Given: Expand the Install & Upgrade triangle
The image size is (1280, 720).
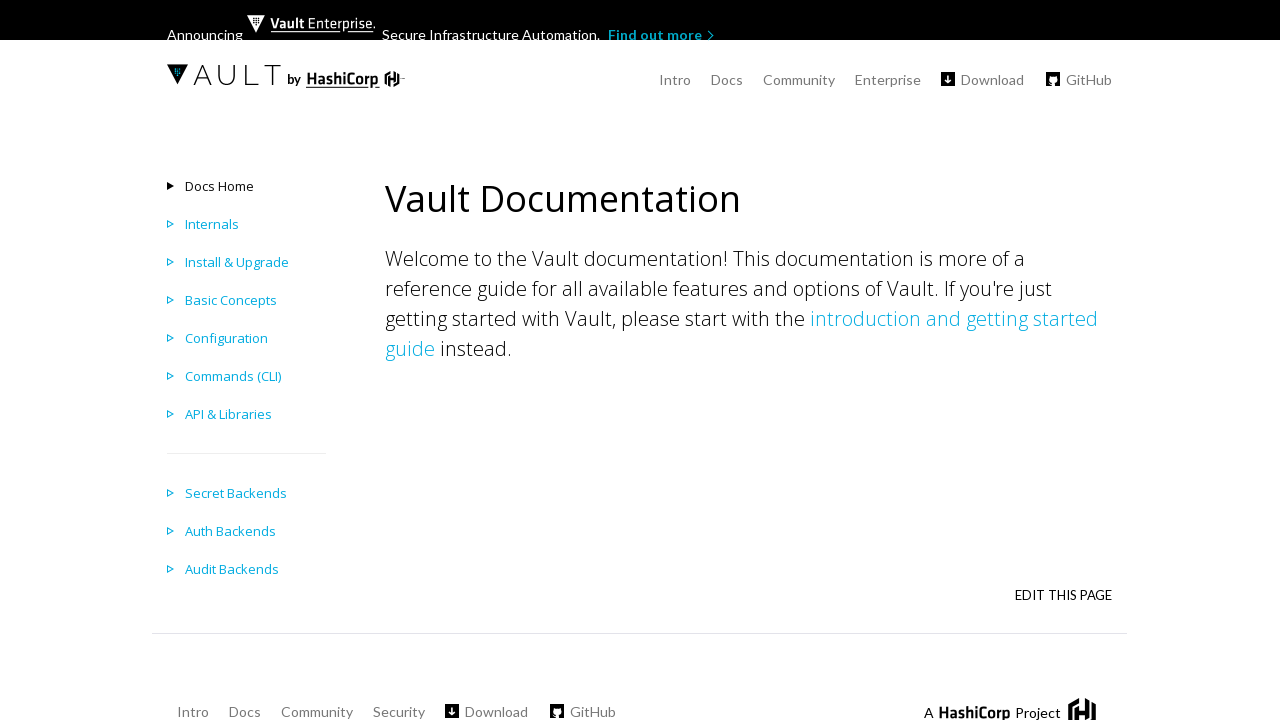Looking at the screenshot, I should pyautogui.click(x=170, y=262).
